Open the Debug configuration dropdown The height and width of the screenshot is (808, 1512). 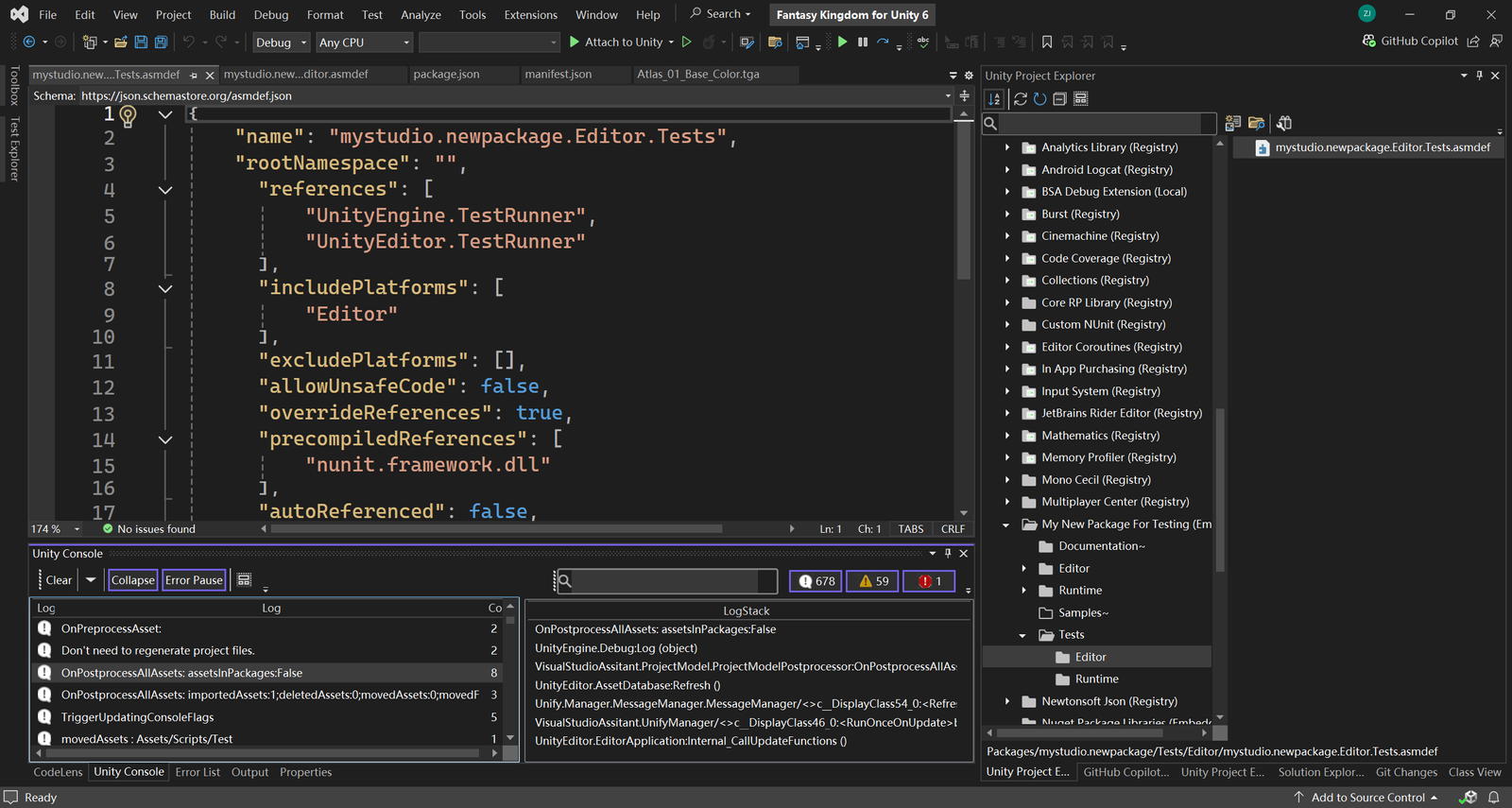coord(281,43)
